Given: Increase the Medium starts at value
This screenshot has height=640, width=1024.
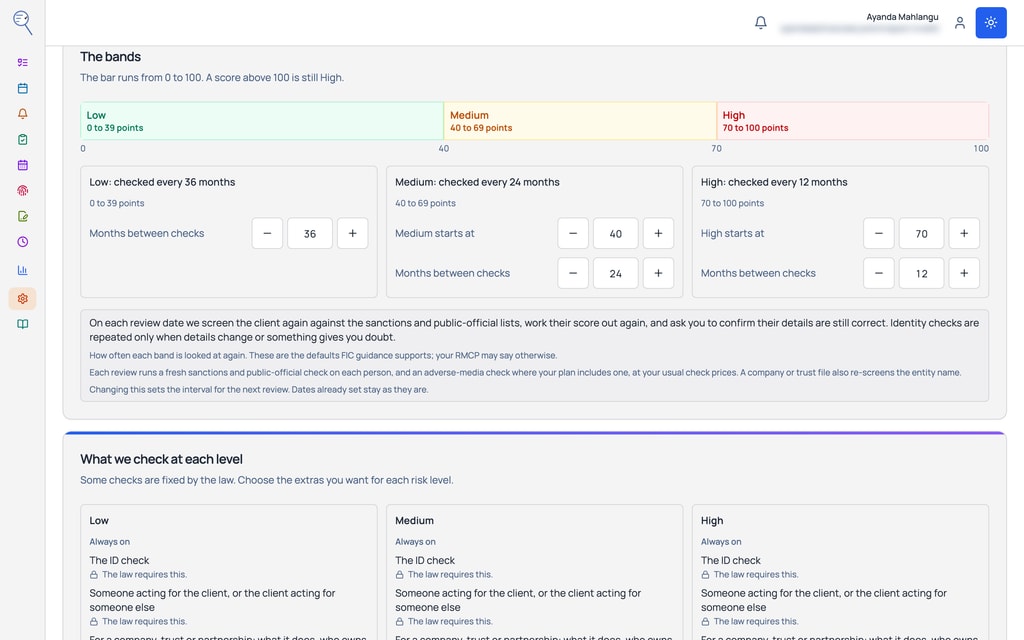Looking at the screenshot, I should [658, 233].
